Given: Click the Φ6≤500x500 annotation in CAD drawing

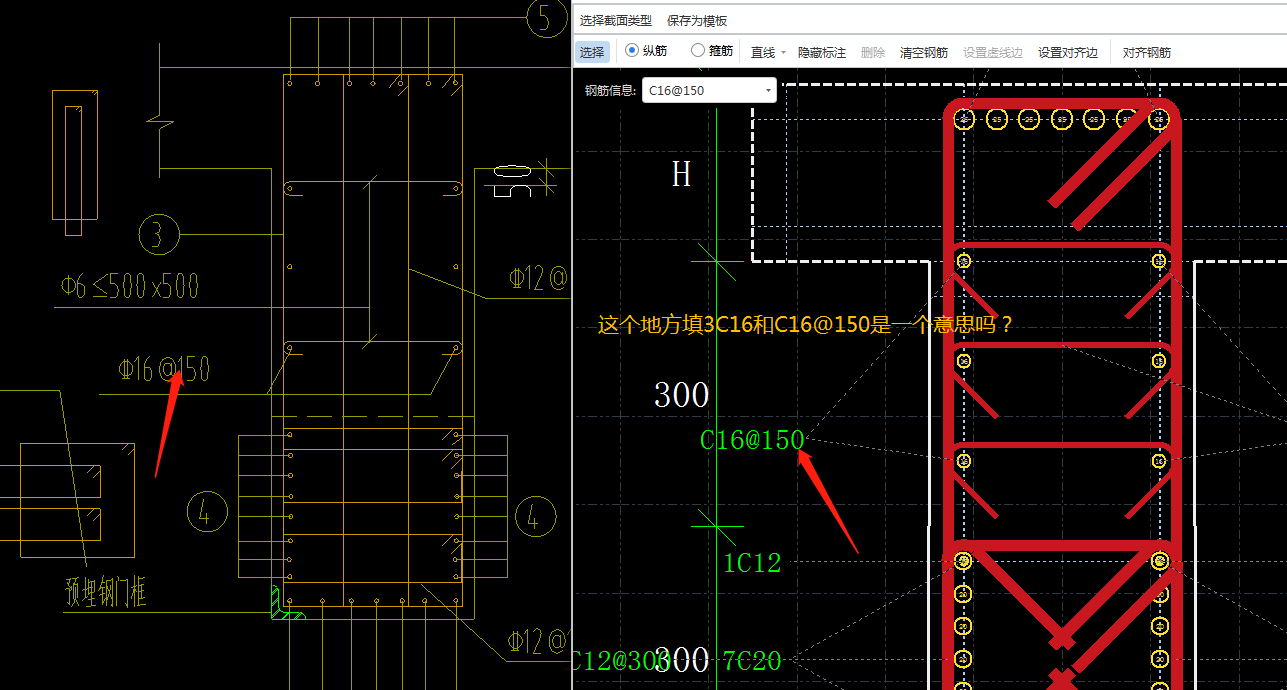Looking at the screenshot, I should click(129, 286).
